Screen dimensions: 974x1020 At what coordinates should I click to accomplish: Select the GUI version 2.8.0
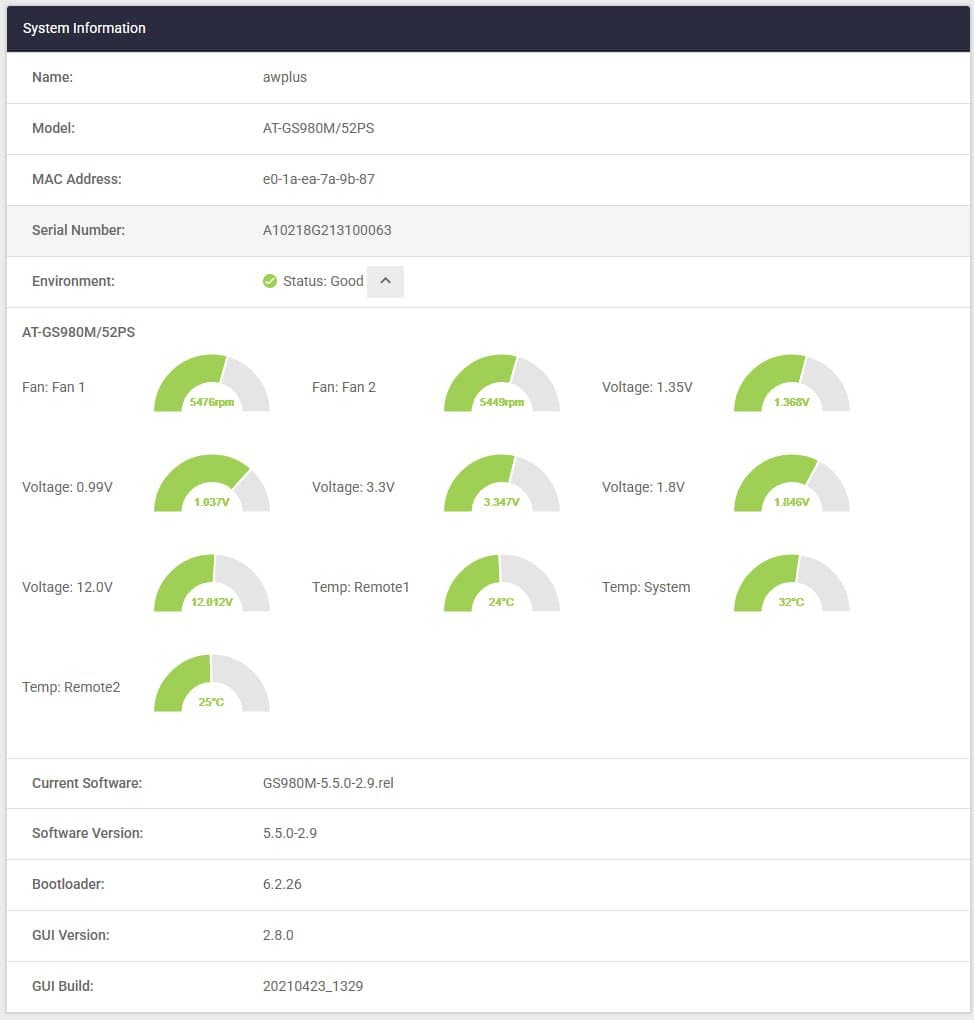(x=278, y=935)
